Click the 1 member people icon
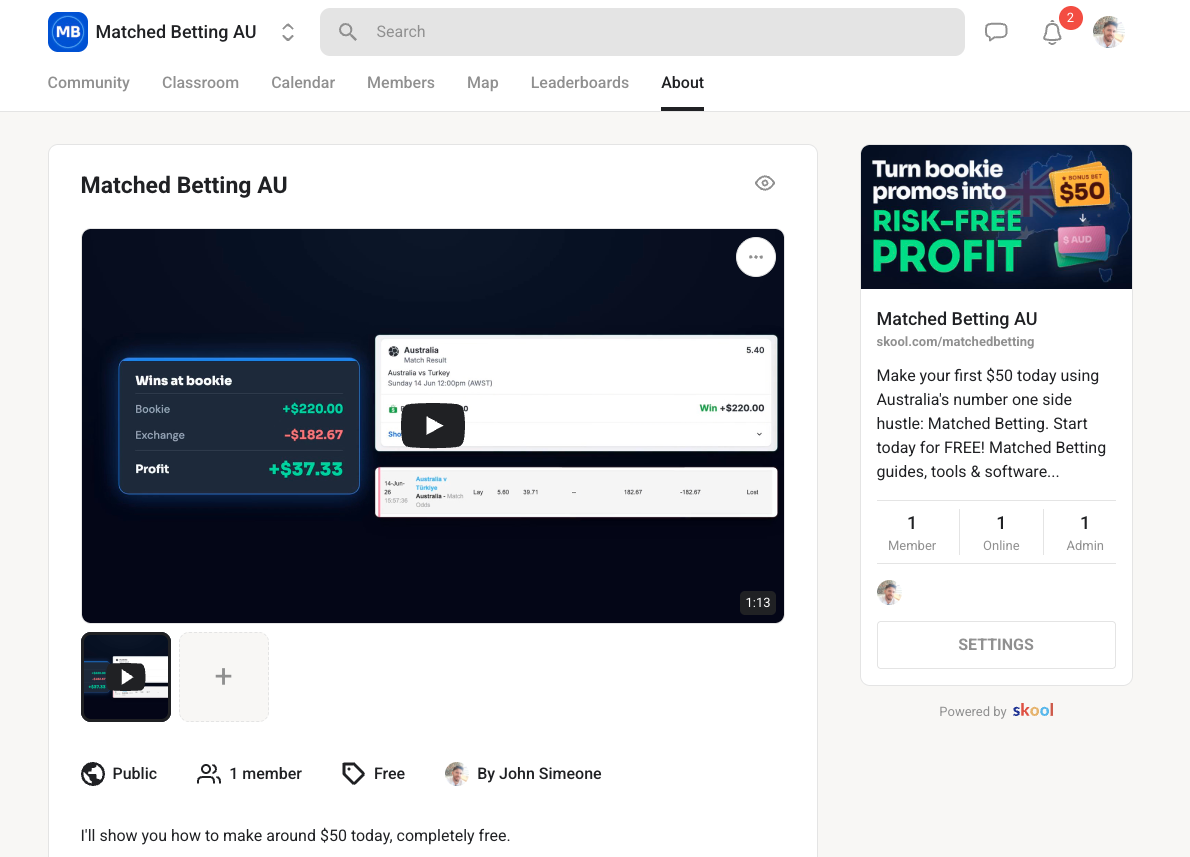The width and height of the screenshot is (1190, 857). coord(209,774)
